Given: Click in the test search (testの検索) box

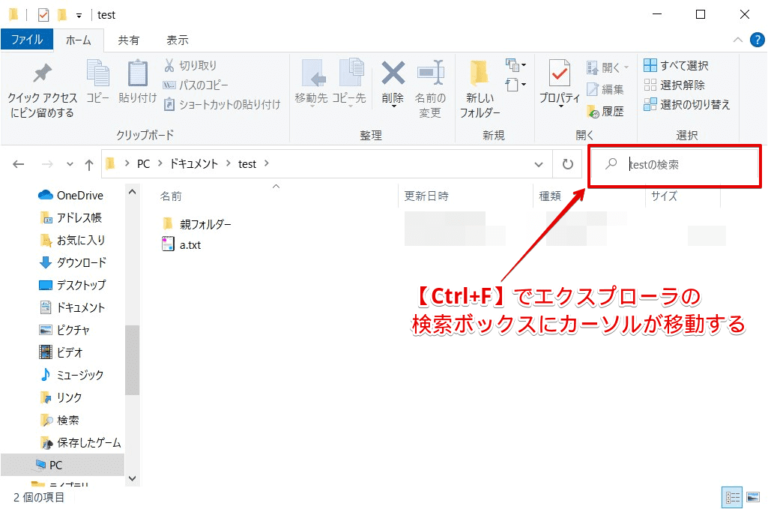Looking at the screenshot, I should click(674, 166).
